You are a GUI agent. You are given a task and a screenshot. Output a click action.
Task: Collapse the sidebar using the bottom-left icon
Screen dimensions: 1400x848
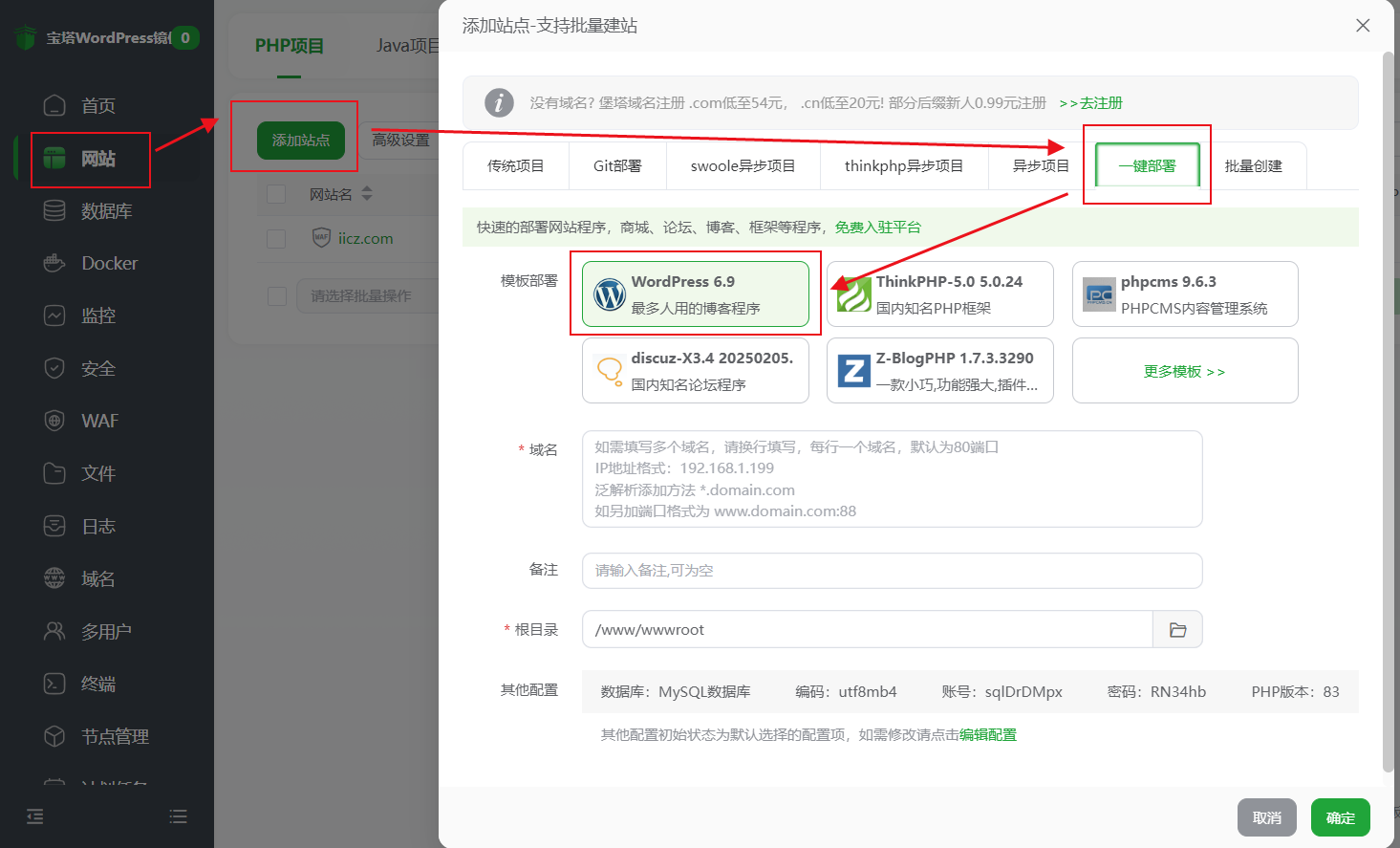[34, 816]
